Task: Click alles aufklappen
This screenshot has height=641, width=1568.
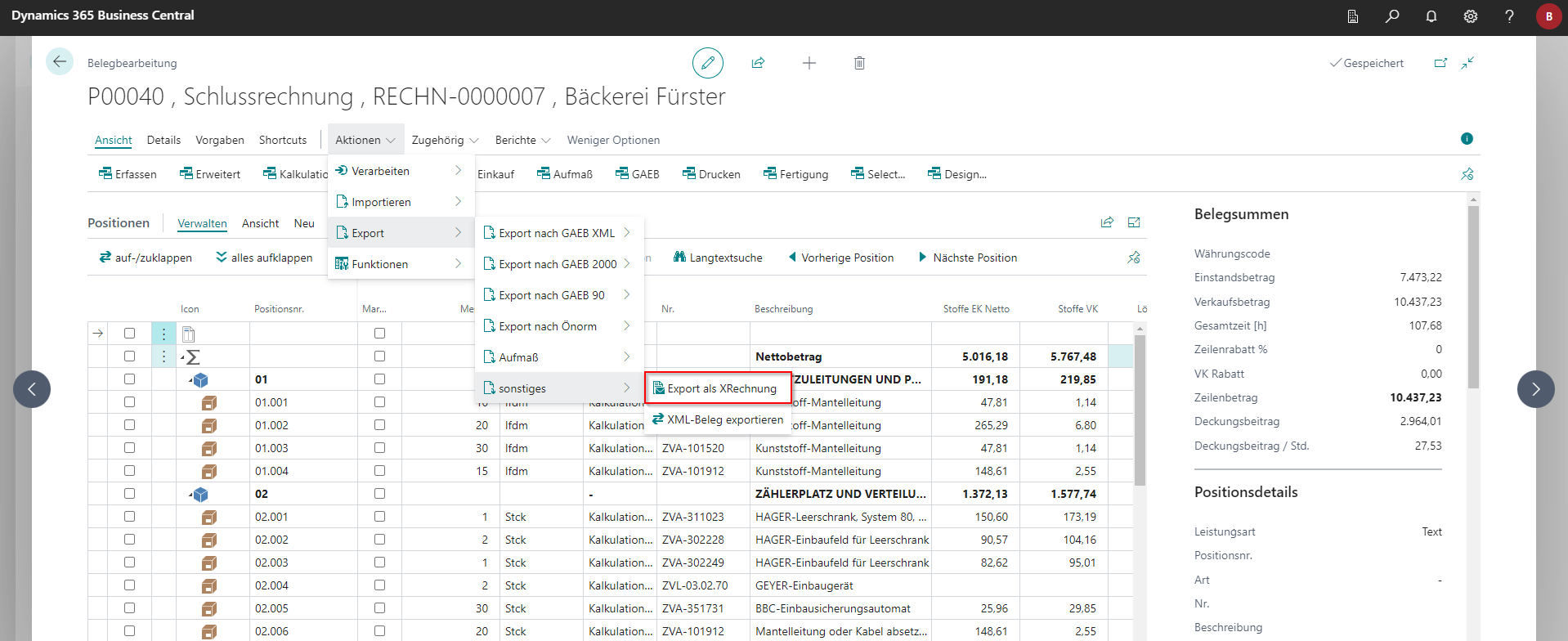Action: tap(264, 258)
